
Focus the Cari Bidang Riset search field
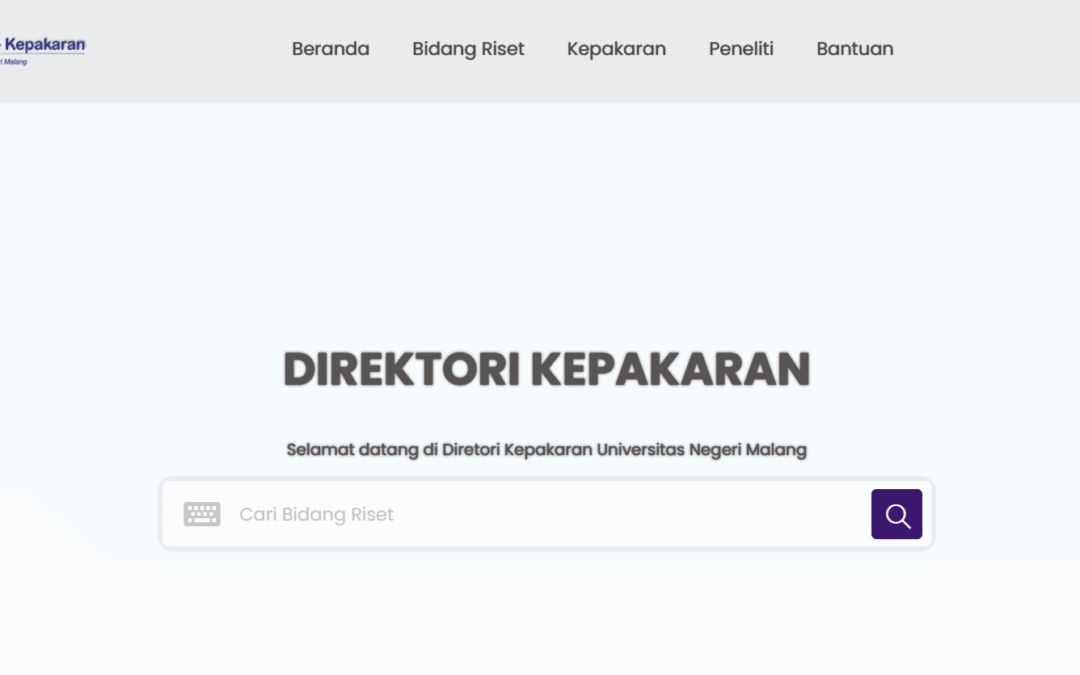click(x=548, y=514)
